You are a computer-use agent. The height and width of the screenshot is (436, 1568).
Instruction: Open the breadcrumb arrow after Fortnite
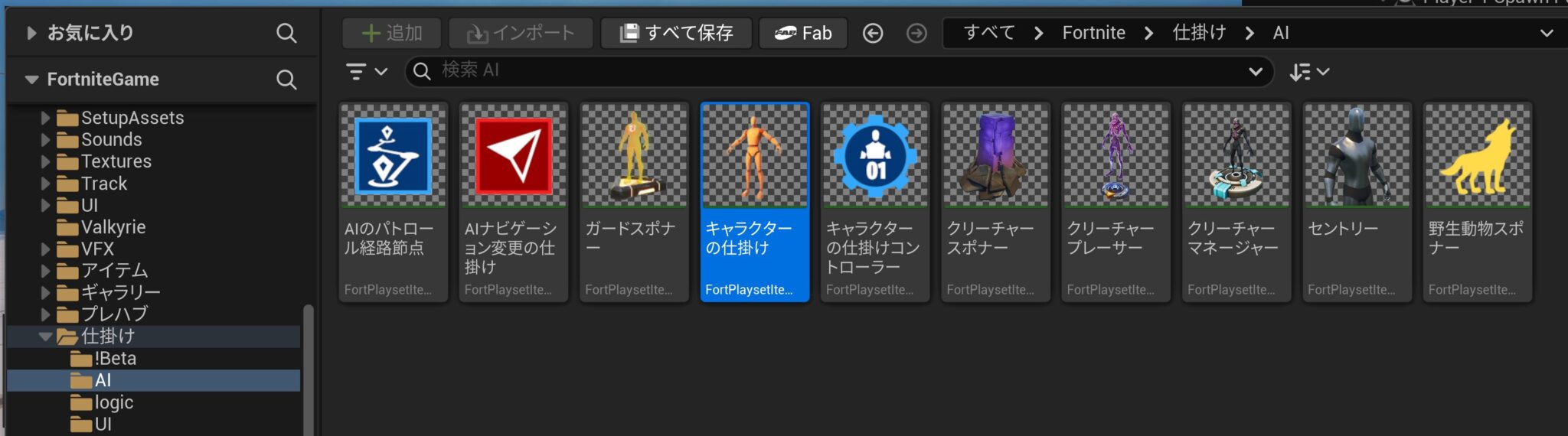(x=1148, y=33)
